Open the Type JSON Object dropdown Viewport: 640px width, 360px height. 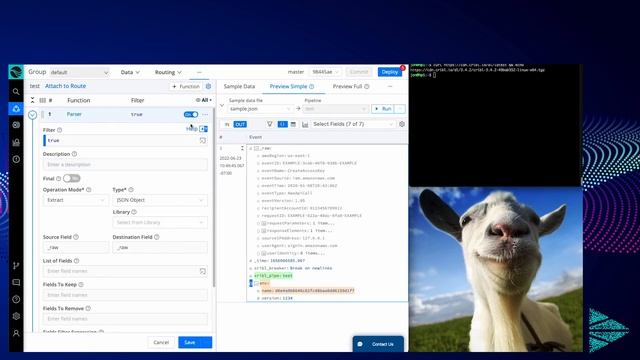(160, 200)
